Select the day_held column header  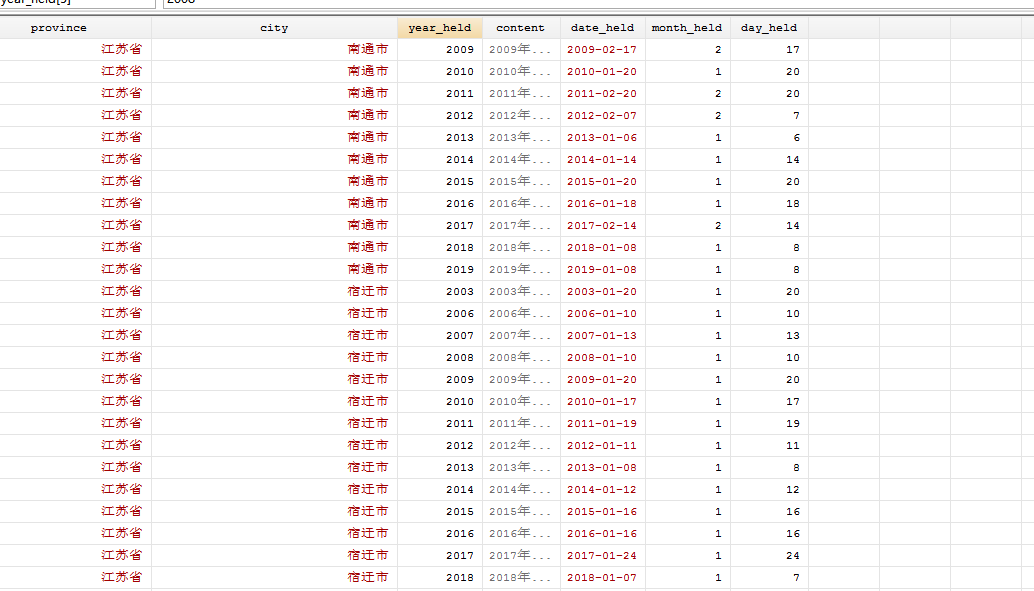pyautogui.click(x=769, y=28)
